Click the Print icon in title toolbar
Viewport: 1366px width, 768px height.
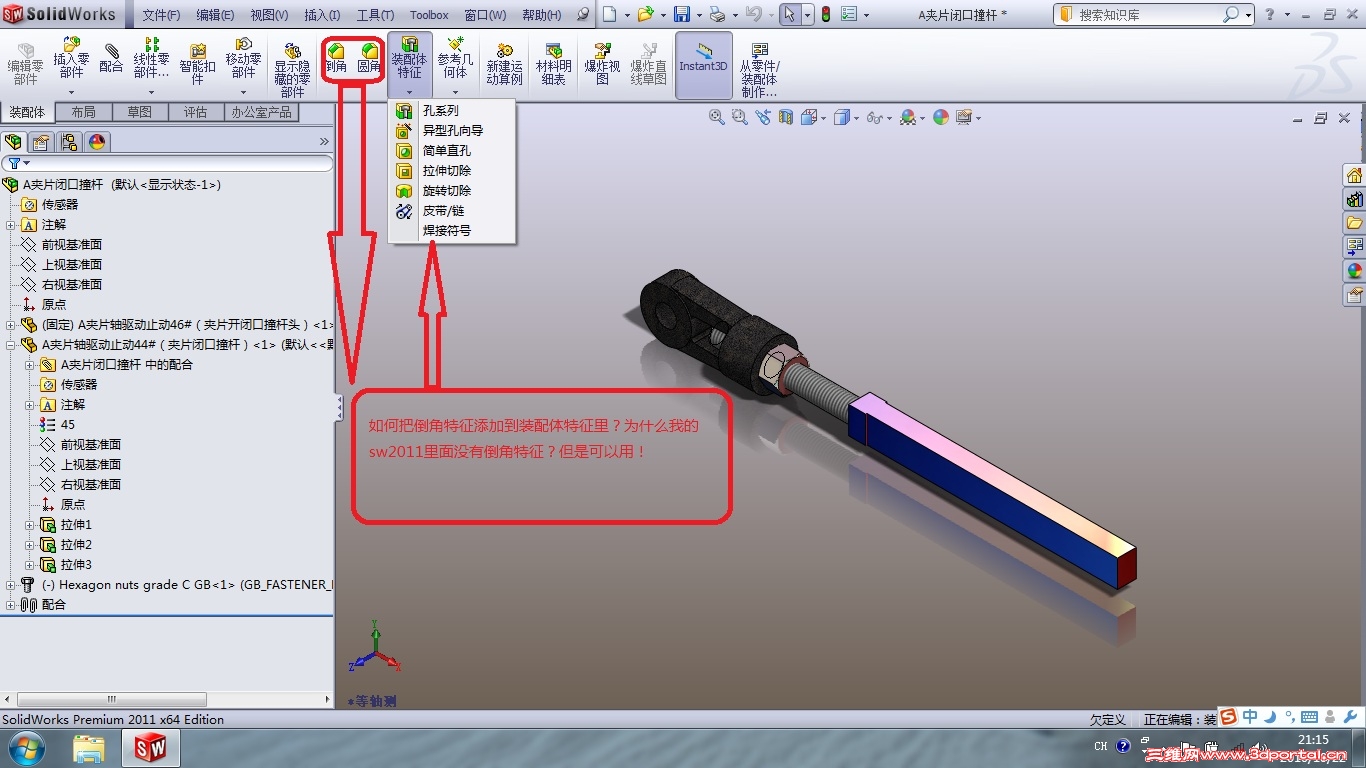pos(717,15)
